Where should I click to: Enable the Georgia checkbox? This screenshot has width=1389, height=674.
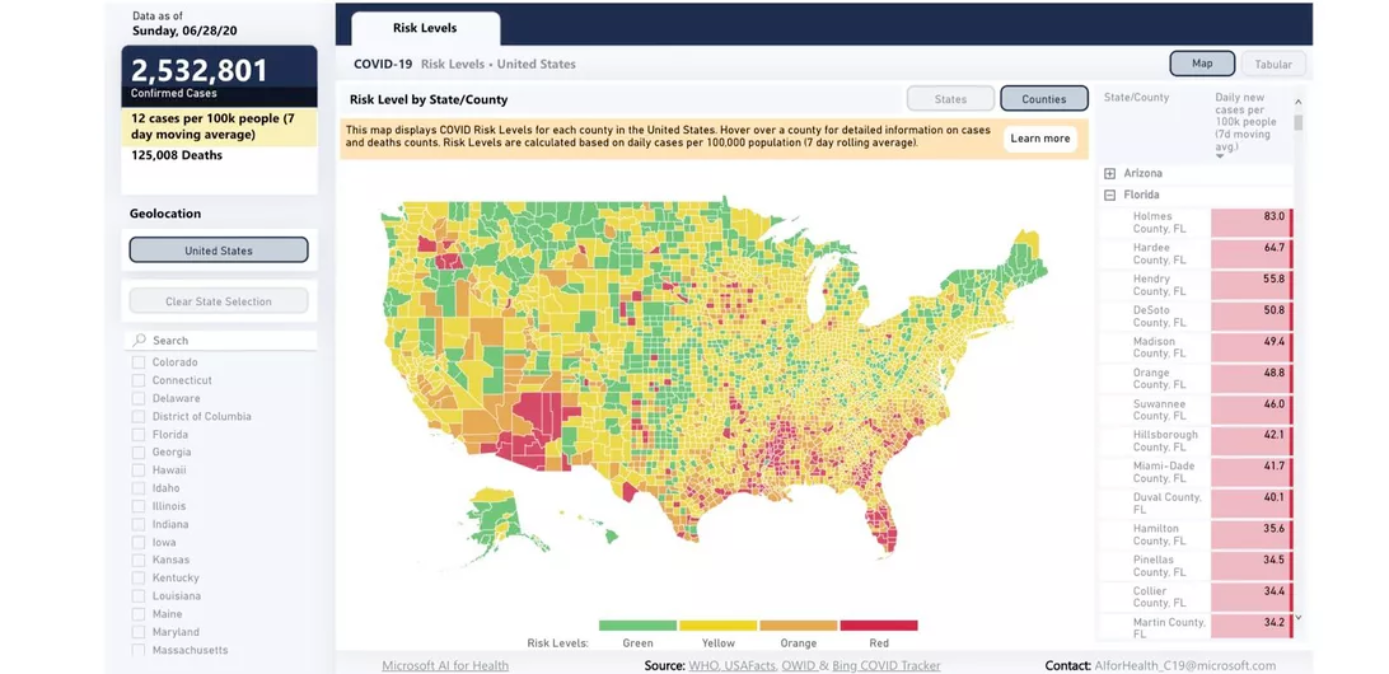(x=139, y=453)
